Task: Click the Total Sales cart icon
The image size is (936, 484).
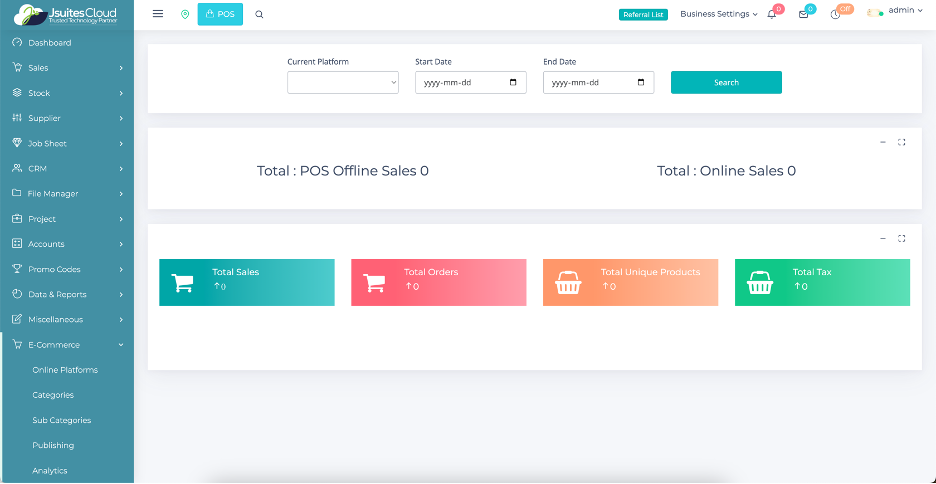Action: point(183,283)
